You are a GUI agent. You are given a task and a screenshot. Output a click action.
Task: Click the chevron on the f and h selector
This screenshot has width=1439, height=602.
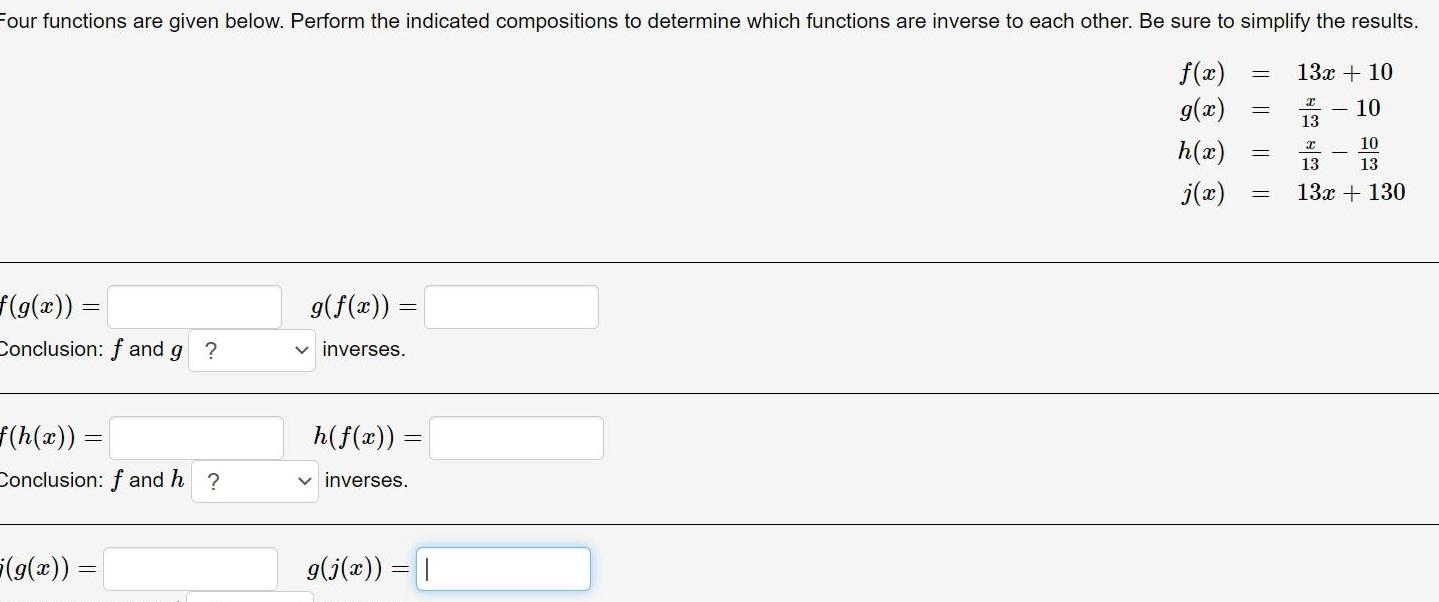302,480
